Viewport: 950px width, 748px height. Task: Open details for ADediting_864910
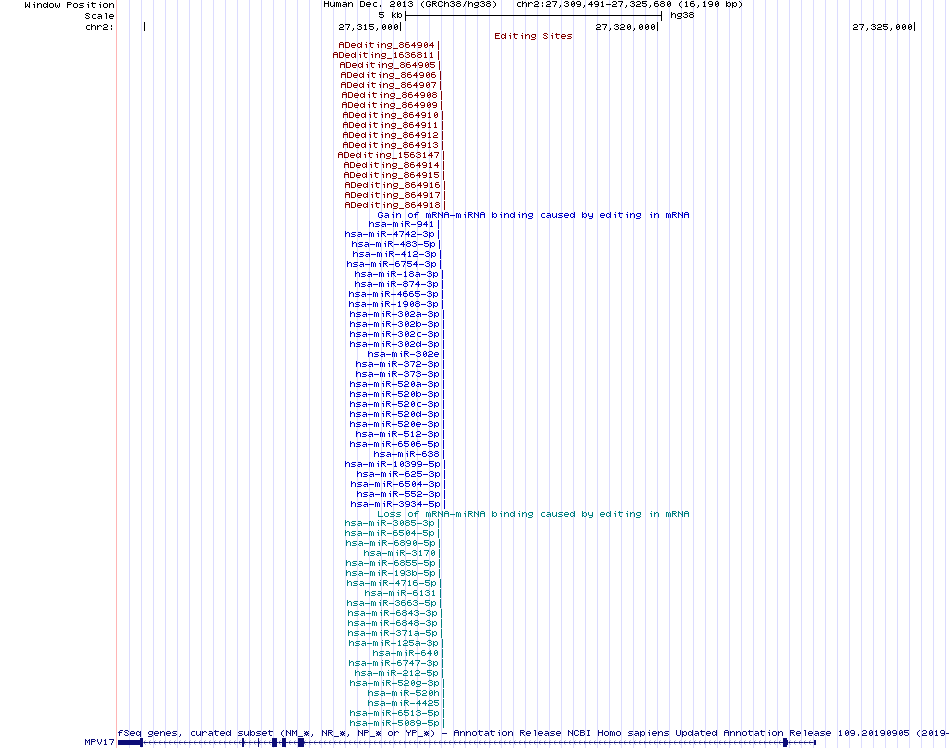pos(391,115)
